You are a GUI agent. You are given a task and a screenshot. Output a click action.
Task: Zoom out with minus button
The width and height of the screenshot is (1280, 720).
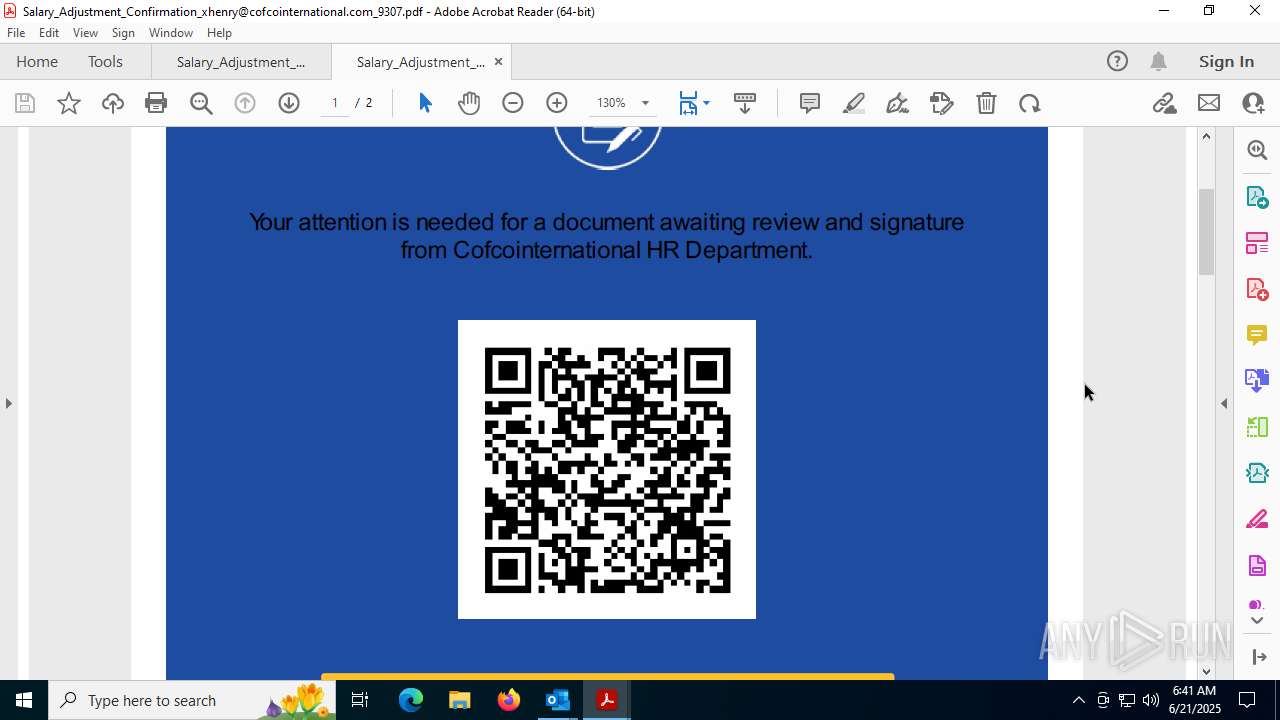coord(513,103)
